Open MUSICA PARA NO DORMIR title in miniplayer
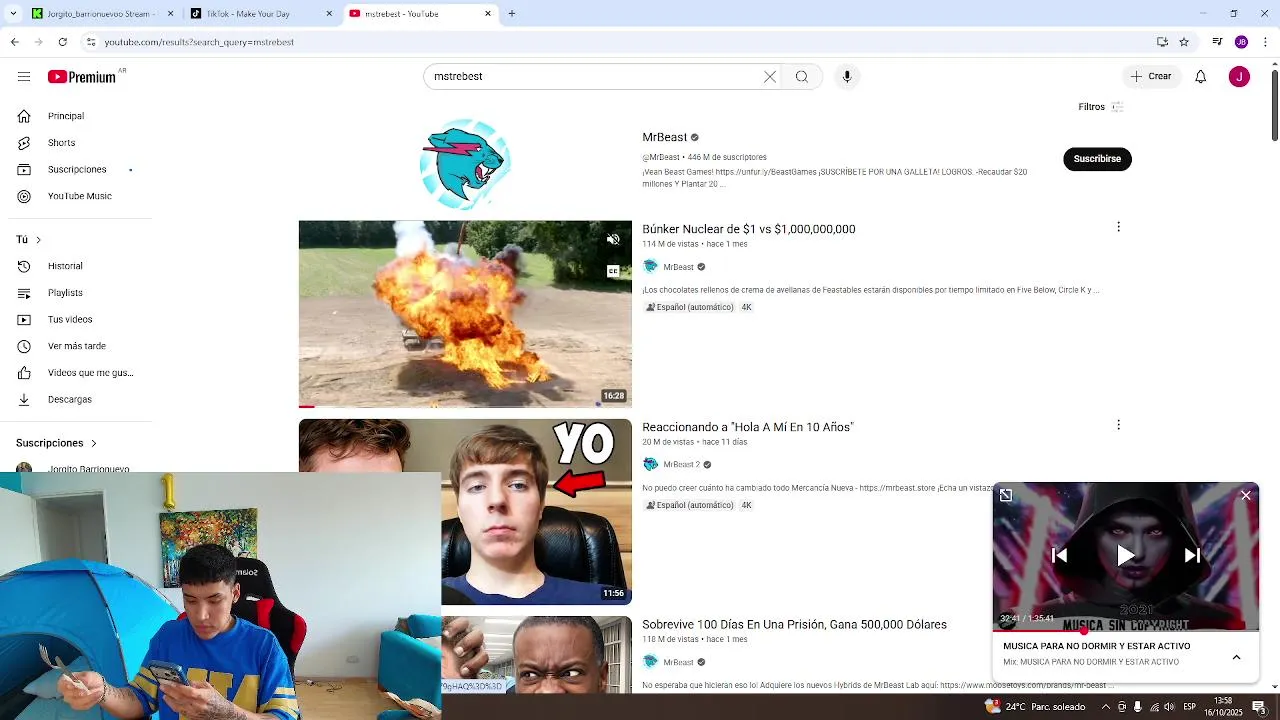The image size is (1280, 720). 1097,646
